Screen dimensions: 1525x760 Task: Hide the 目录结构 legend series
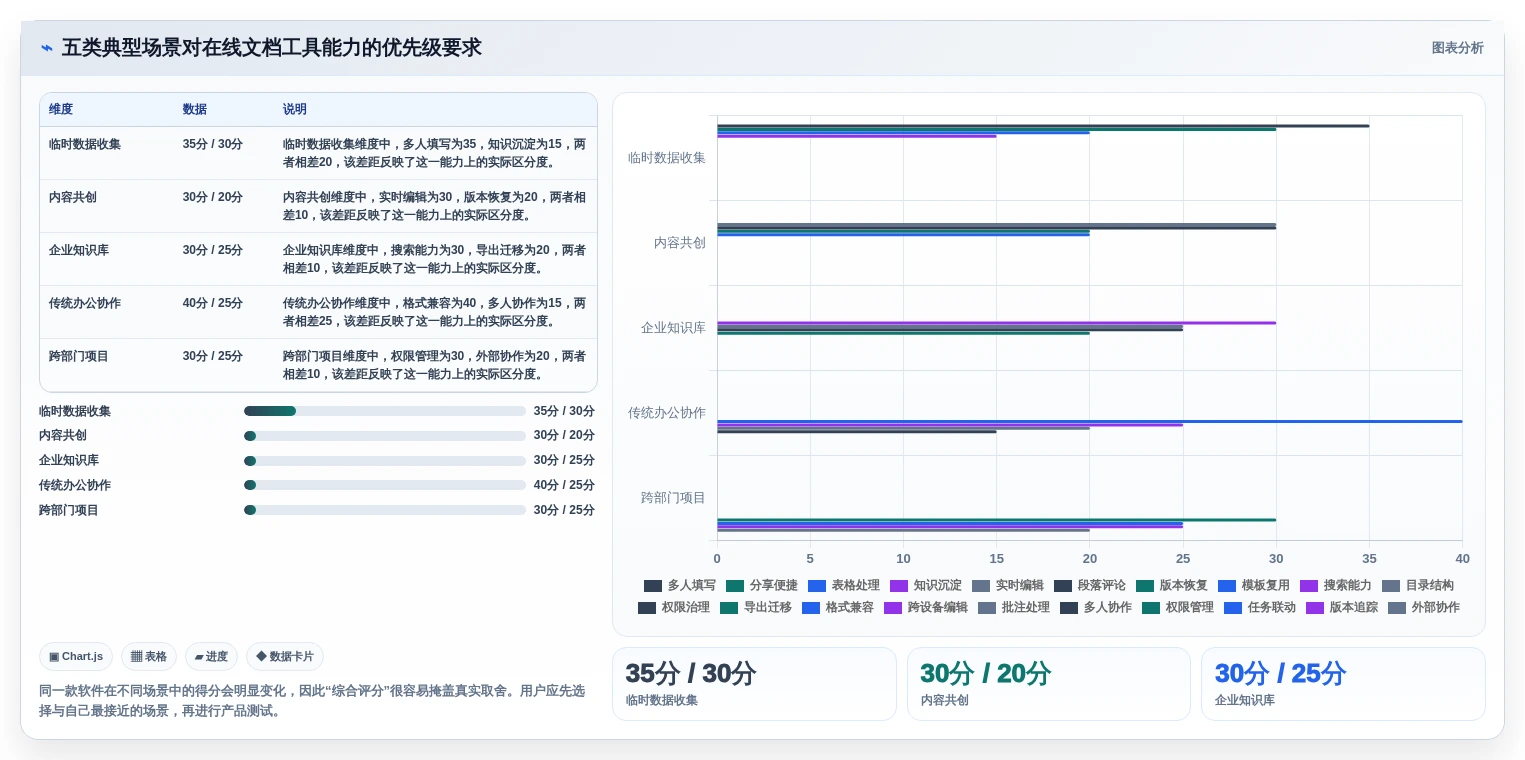coord(1417,585)
